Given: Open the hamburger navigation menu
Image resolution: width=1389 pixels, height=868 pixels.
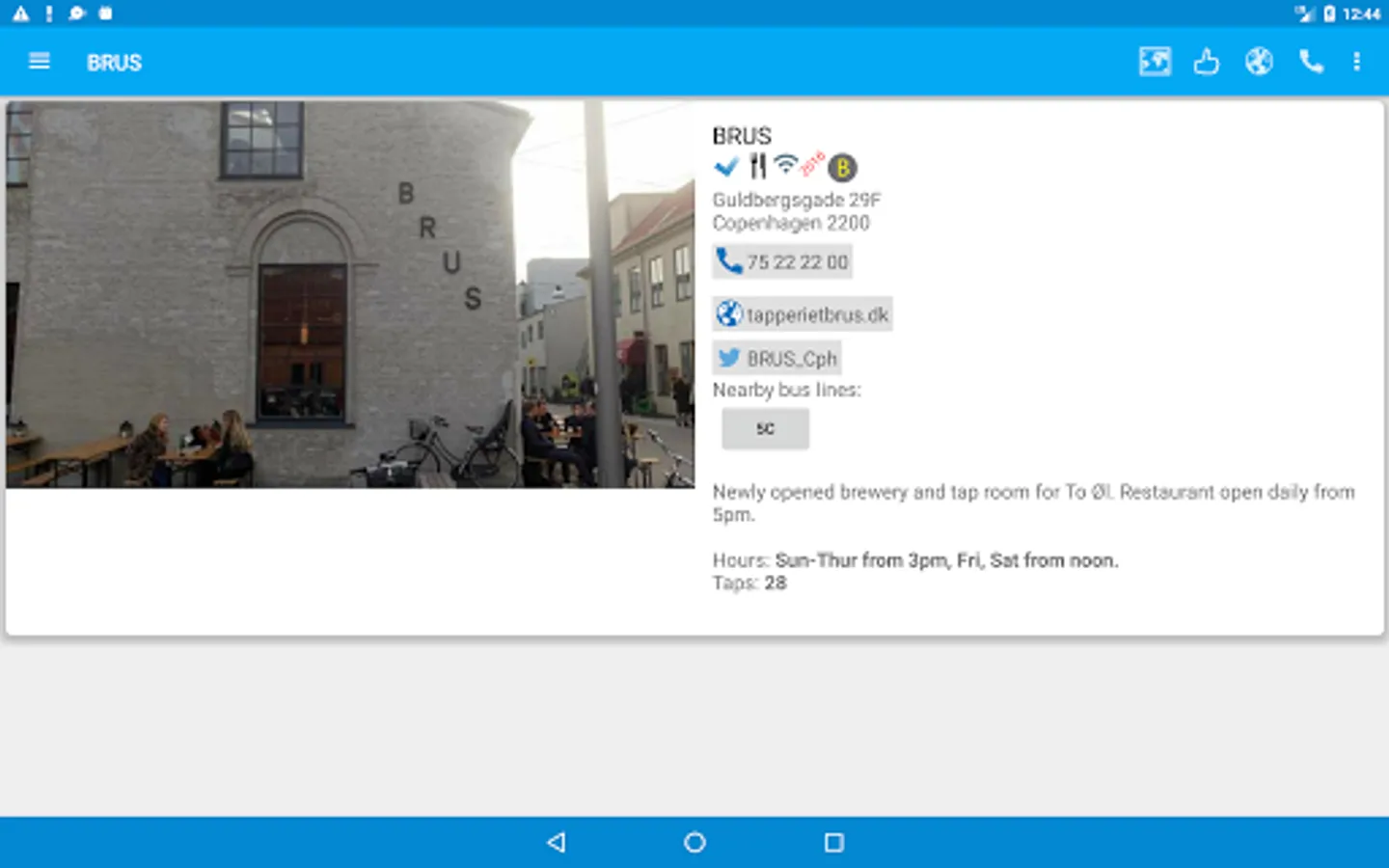Looking at the screenshot, I should [40, 62].
